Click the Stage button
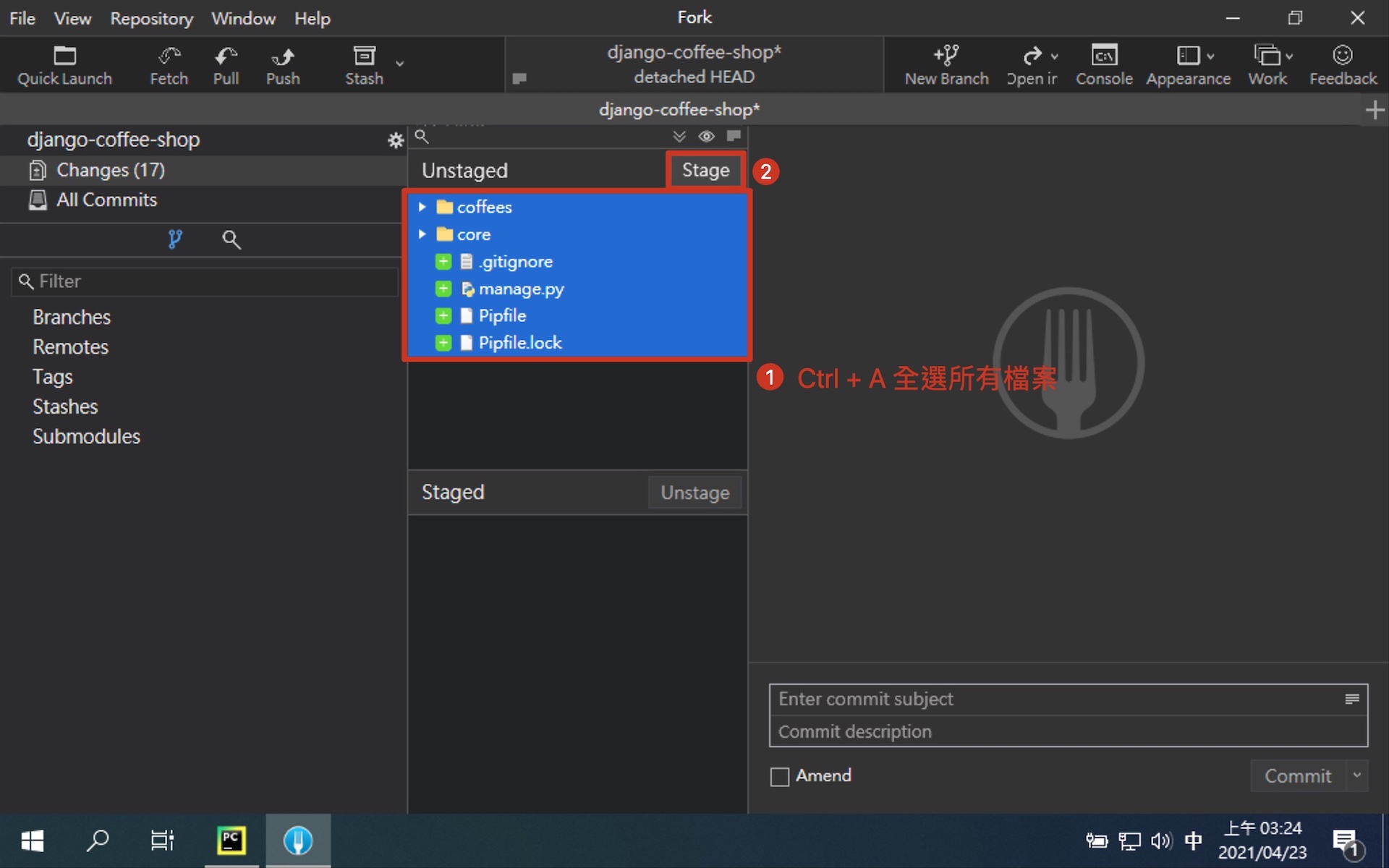The image size is (1389, 868). coord(705,171)
